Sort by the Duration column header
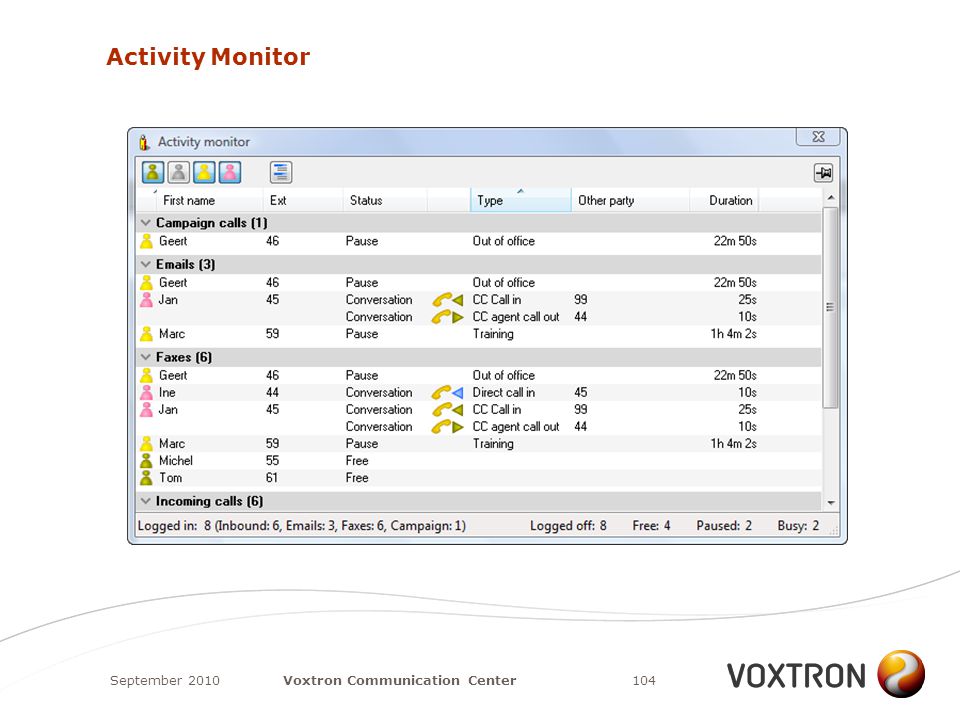960x720 pixels. 724,200
